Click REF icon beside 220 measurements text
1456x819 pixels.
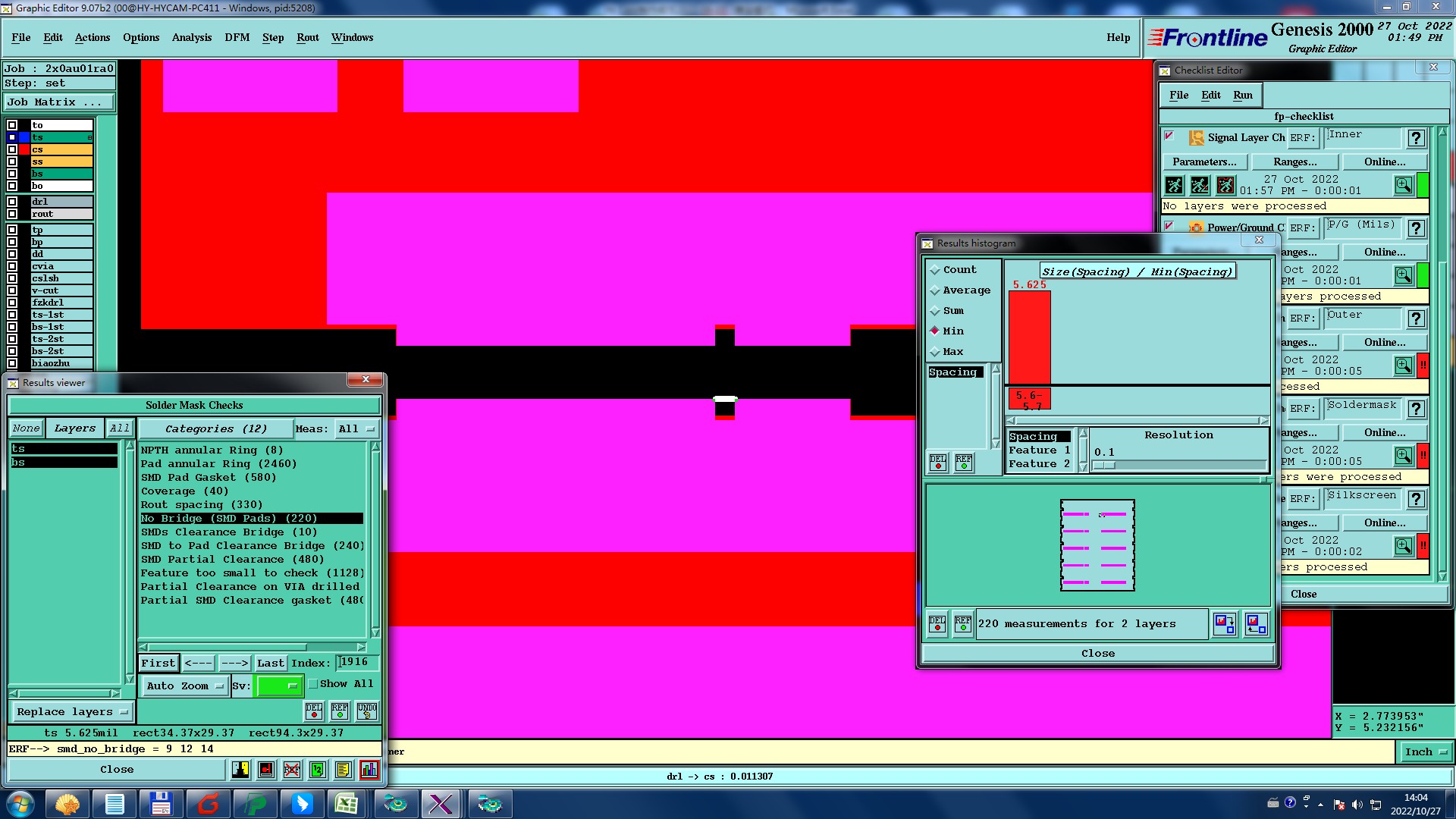(x=962, y=624)
